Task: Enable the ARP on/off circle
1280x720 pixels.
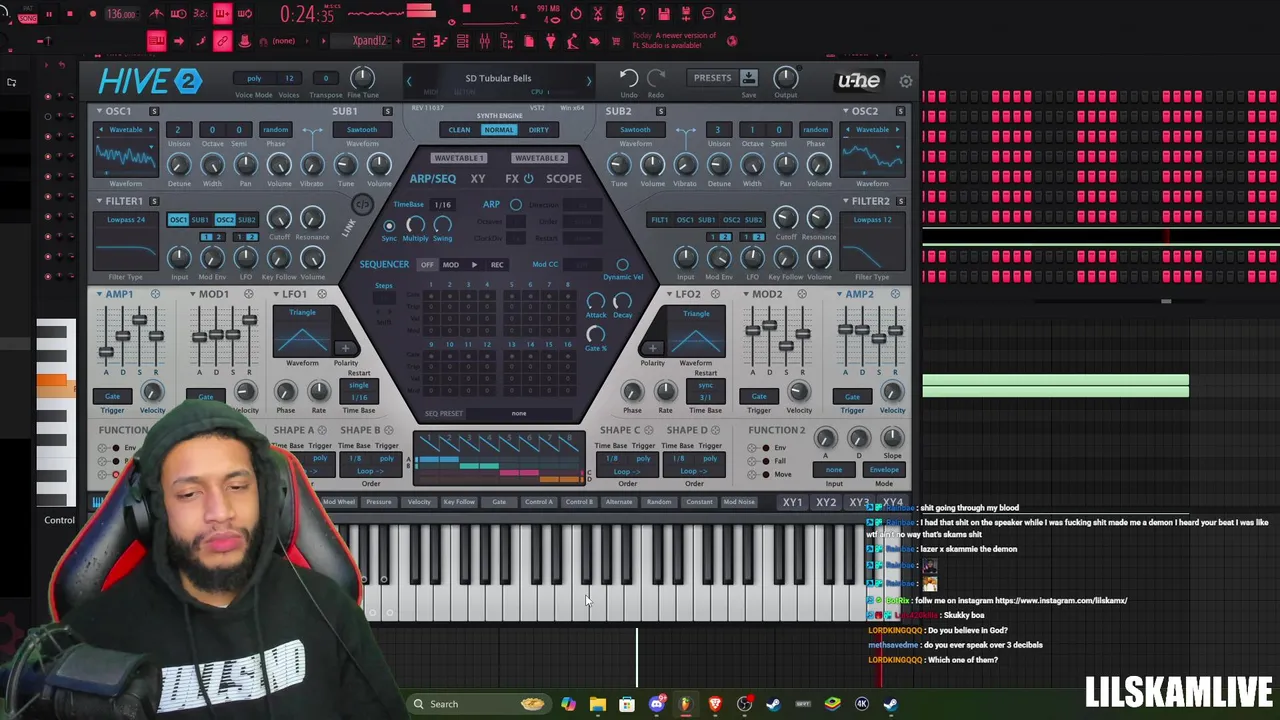Action: click(x=516, y=204)
